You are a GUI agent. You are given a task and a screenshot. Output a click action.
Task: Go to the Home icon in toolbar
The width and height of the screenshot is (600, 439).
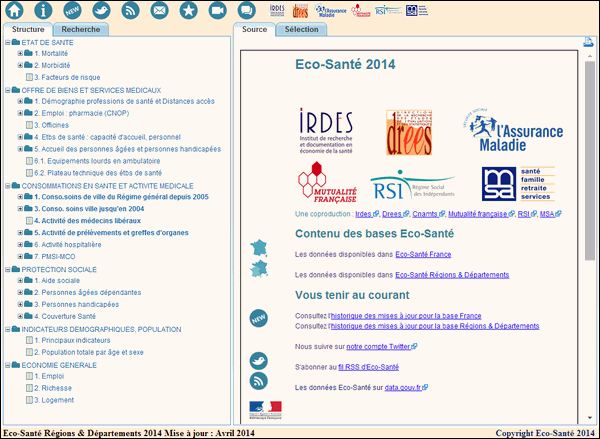click(x=14, y=10)
